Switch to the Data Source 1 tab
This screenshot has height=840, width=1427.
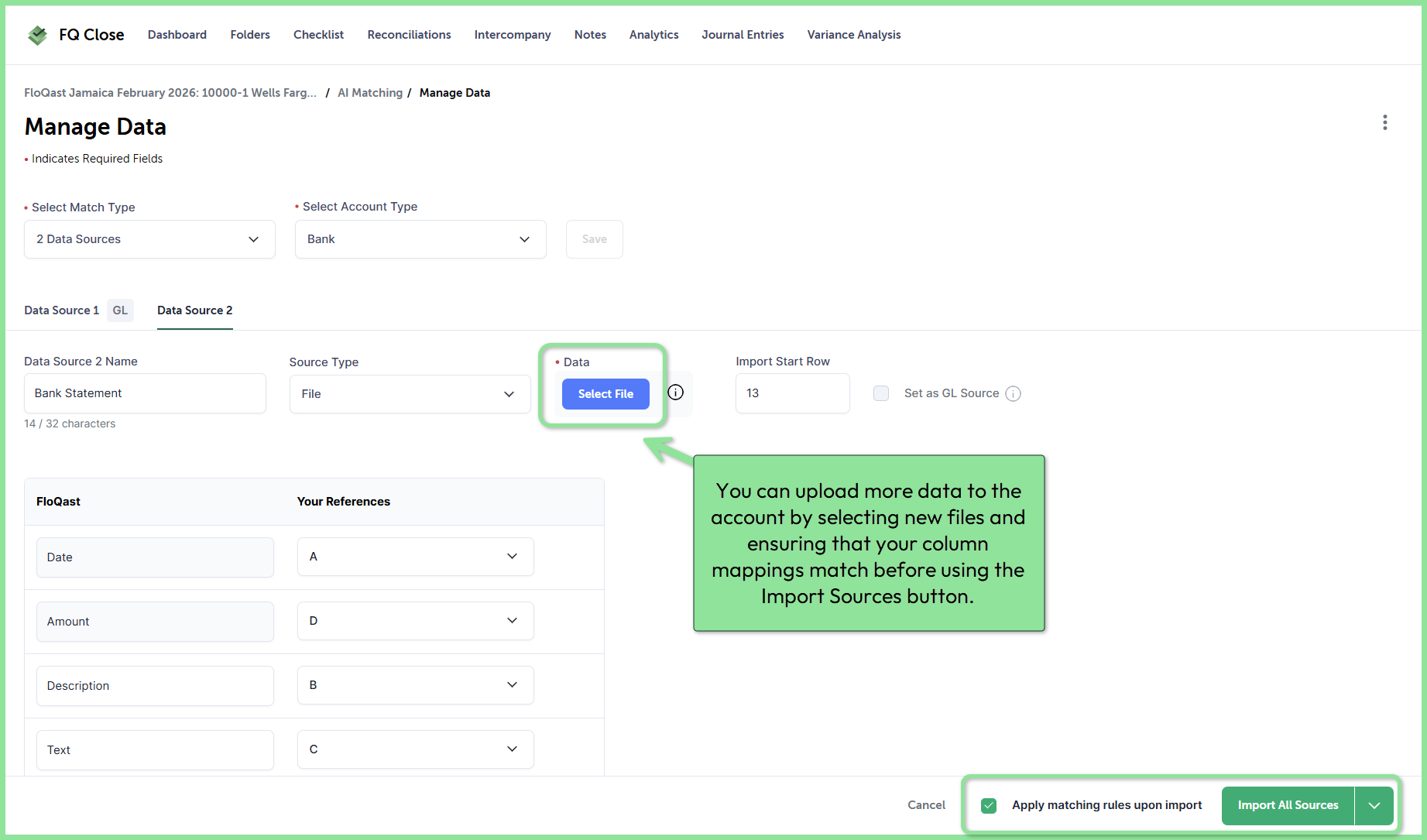(x=78, y=310)
